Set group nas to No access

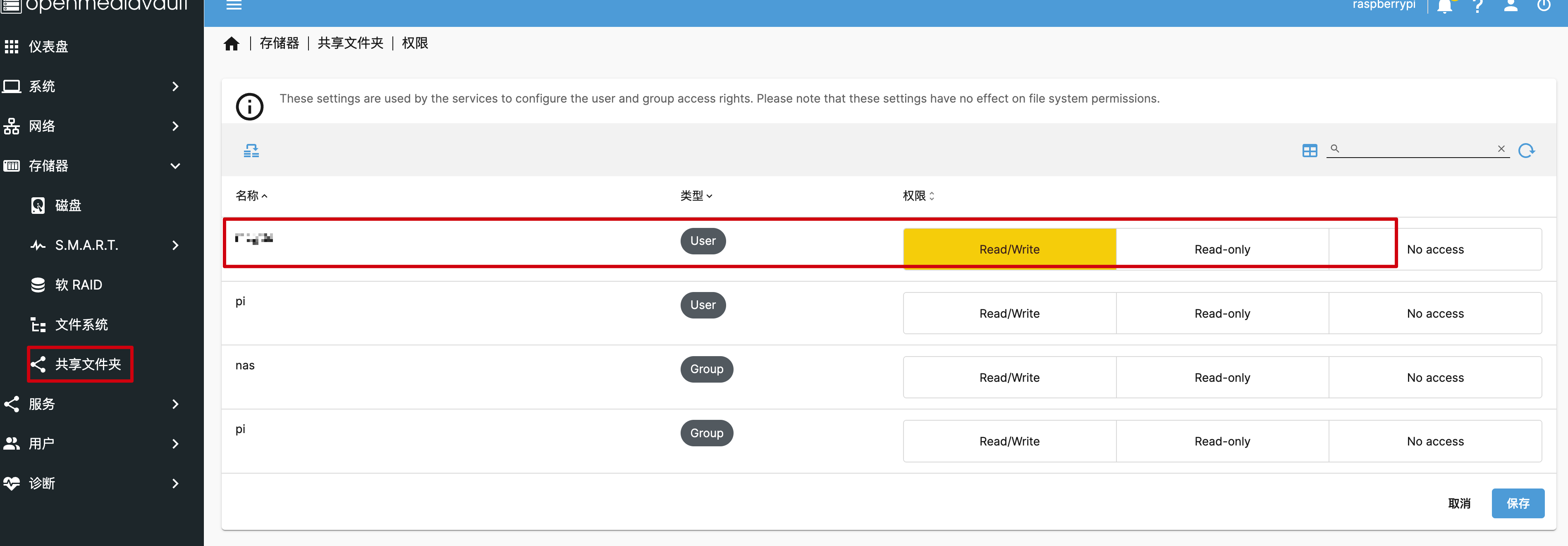[1435, 377]
